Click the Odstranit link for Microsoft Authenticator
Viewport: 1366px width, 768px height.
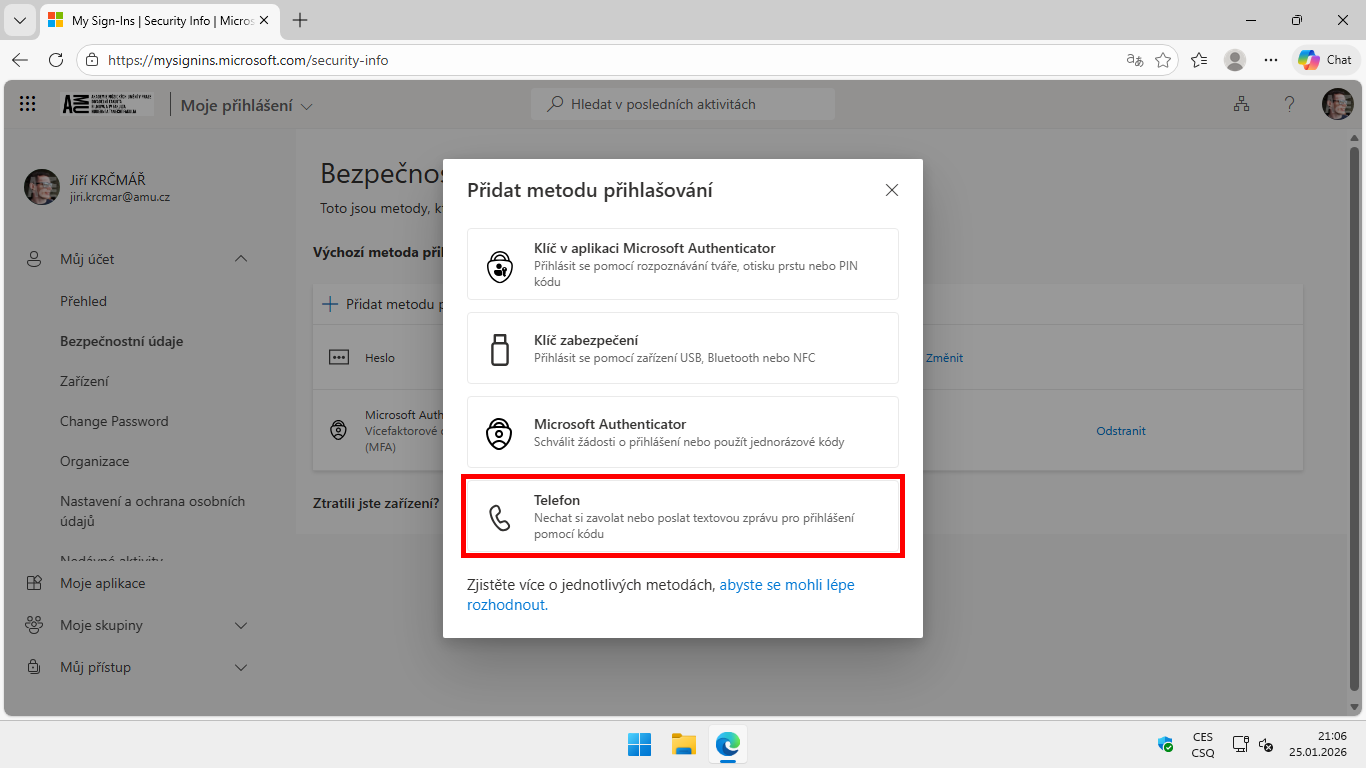coord(1120,430)
